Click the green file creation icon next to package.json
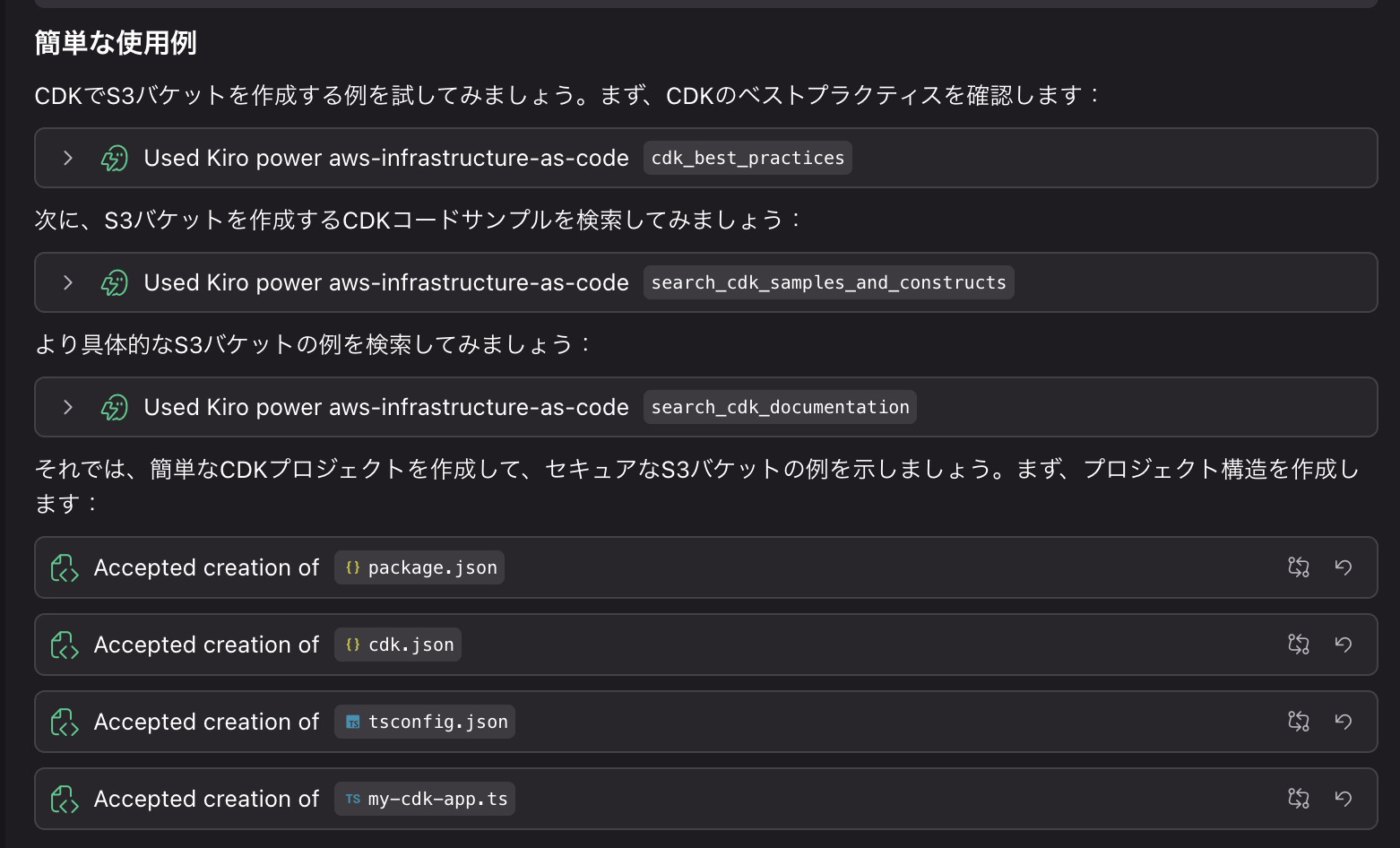This screenshot has height=848, width=1400. click(64, 567)
